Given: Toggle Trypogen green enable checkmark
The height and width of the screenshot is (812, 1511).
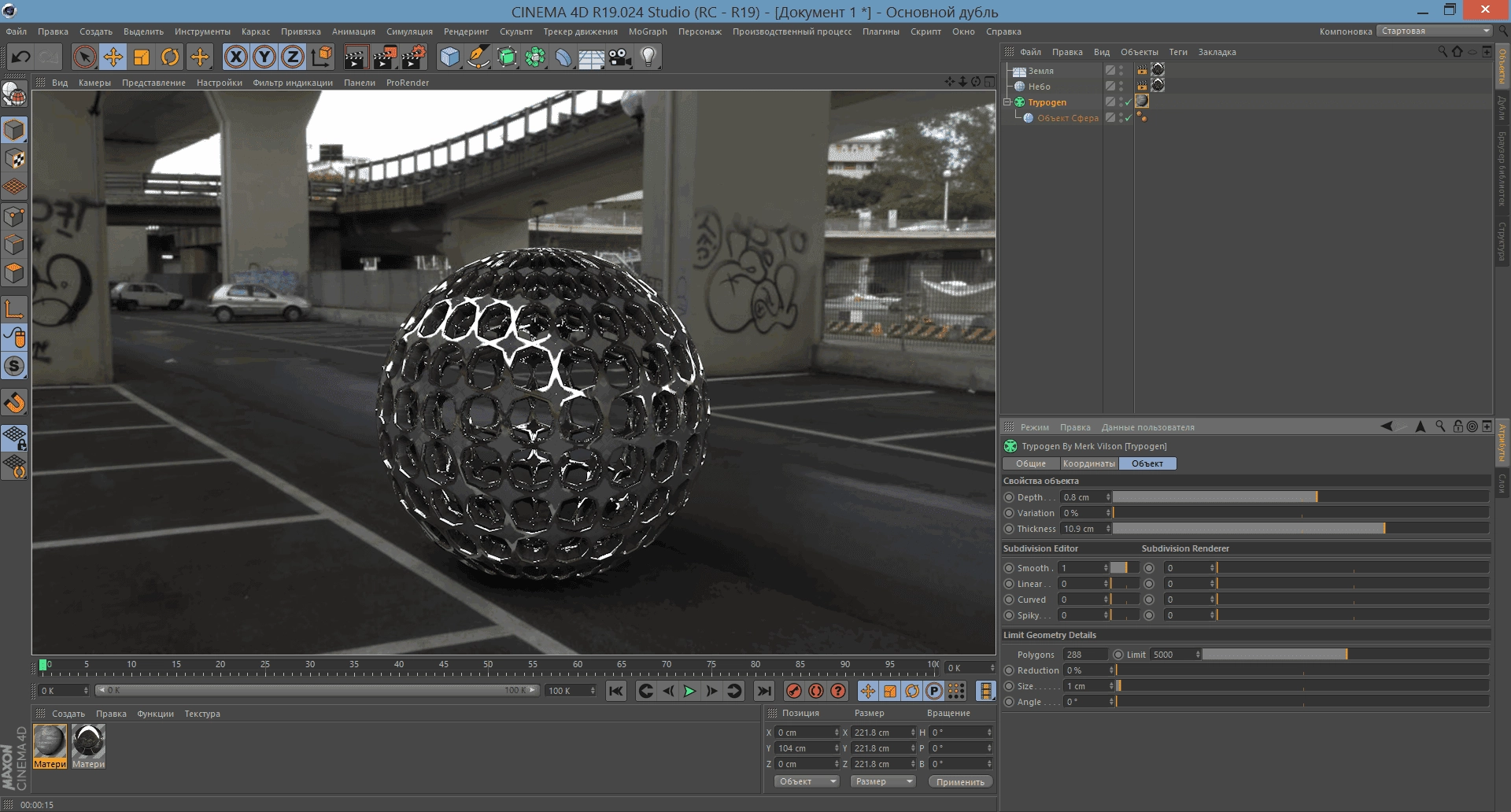Looking at the screenshot, I should click(x=1128, y=102).
